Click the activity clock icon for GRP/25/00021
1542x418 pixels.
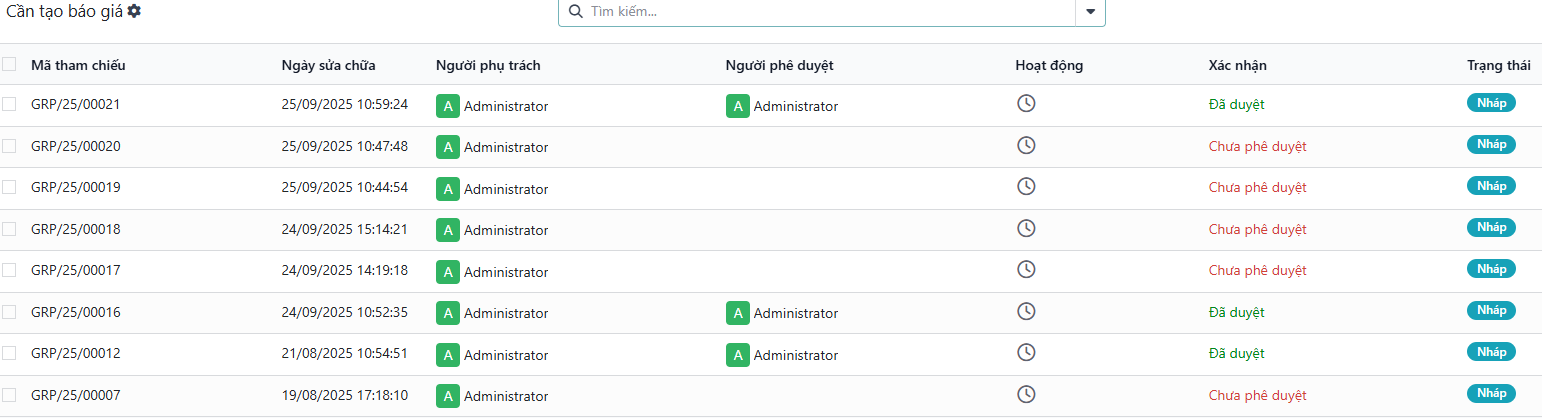tap(1025, 103)
